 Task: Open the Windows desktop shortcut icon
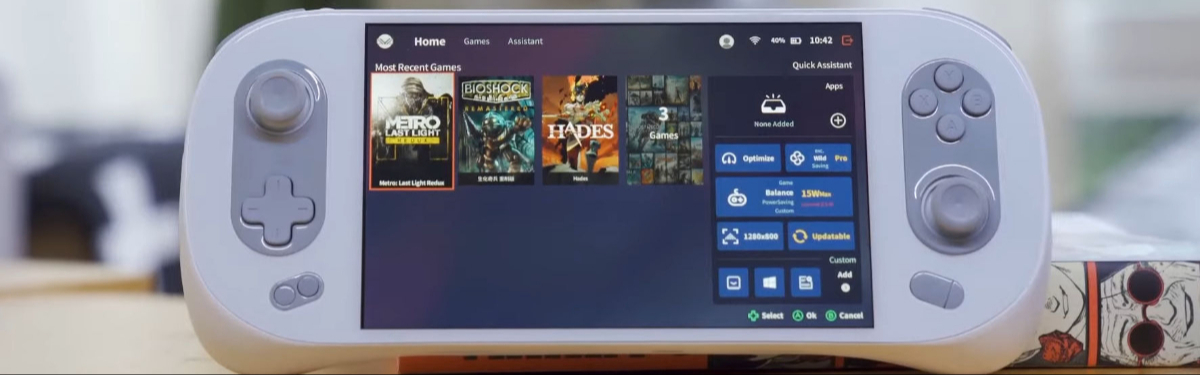(769, 283)
